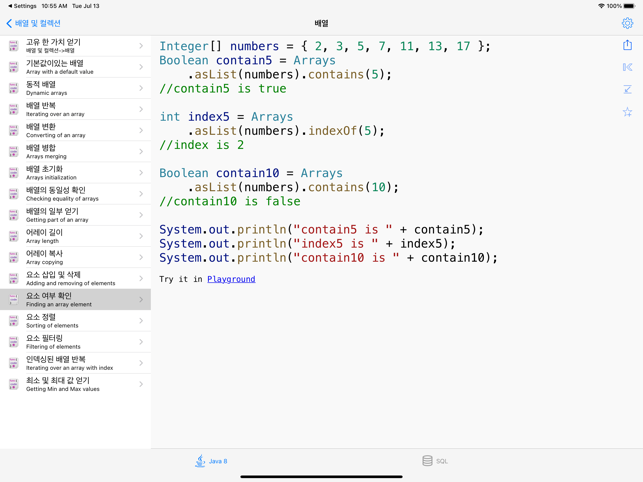The height and width of the screenshot is (482, 643).
Task: Tap the 'Integer[] numbers' declaration line
Action: tap(324, 46)
